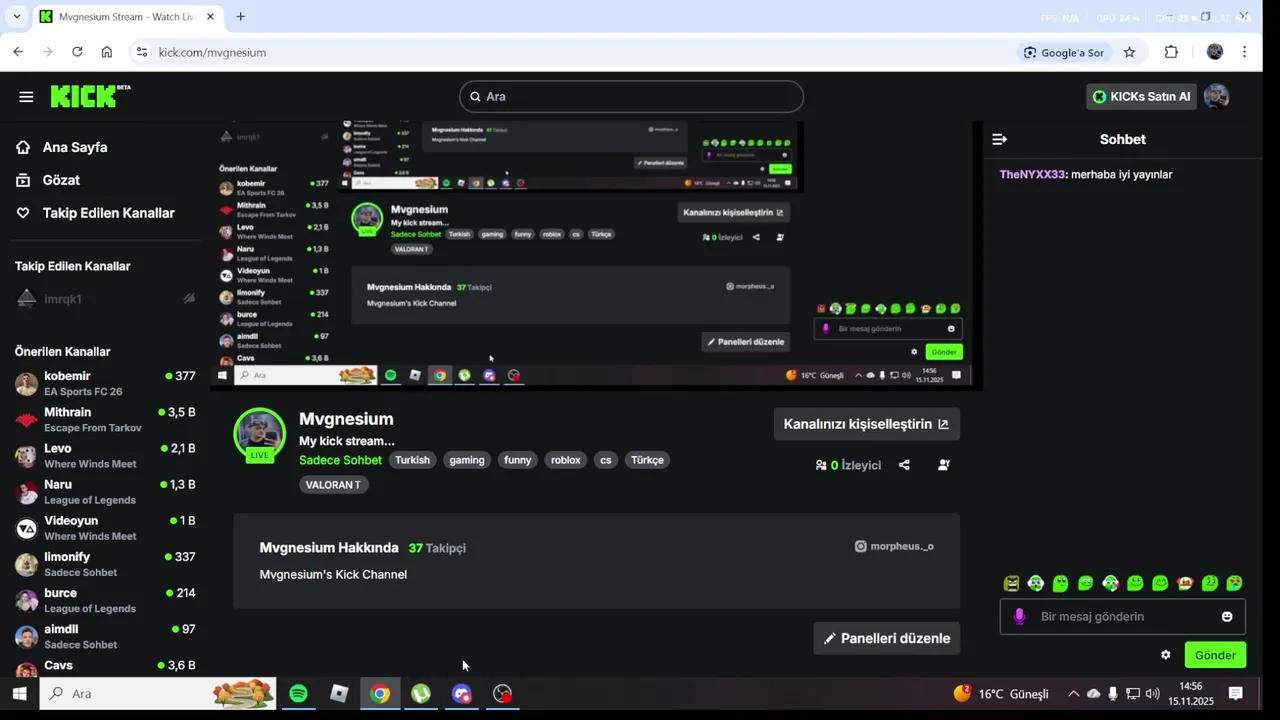The height and width of the screenshot is (720, 1280).
Task: Open the Sadece Sohbet category link
Action: (340, 460)
